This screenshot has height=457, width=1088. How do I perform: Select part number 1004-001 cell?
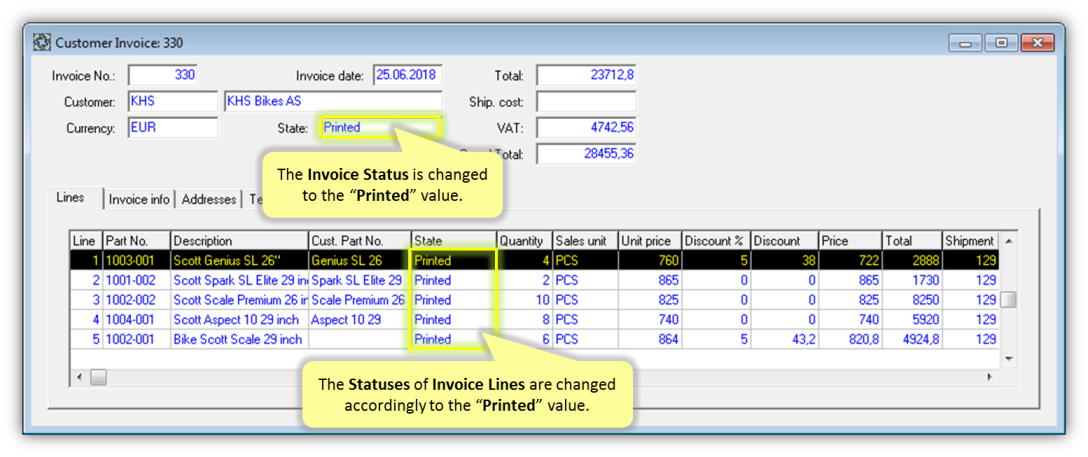point(137,320)
